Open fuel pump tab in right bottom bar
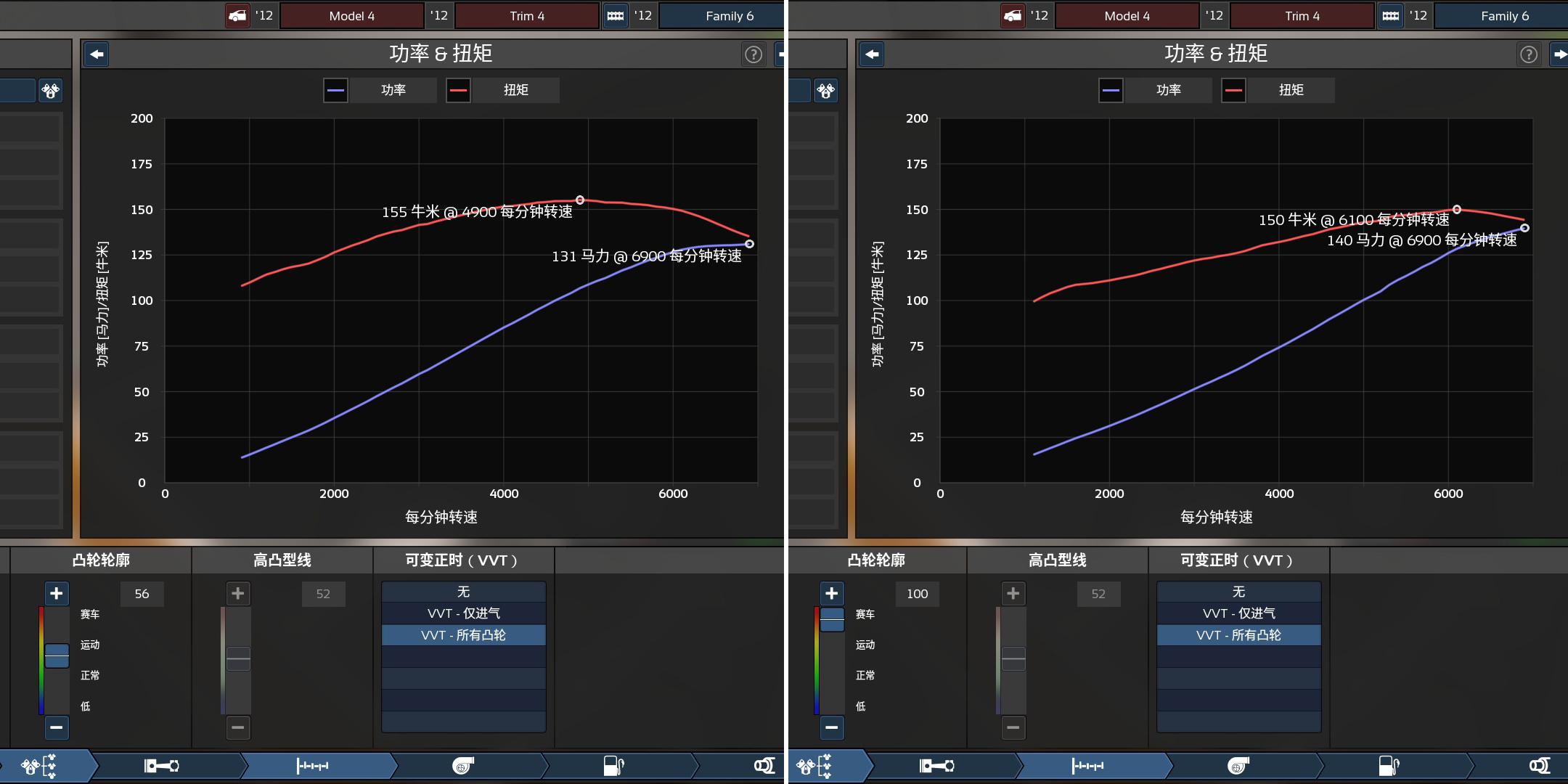 pos(1388,766)
